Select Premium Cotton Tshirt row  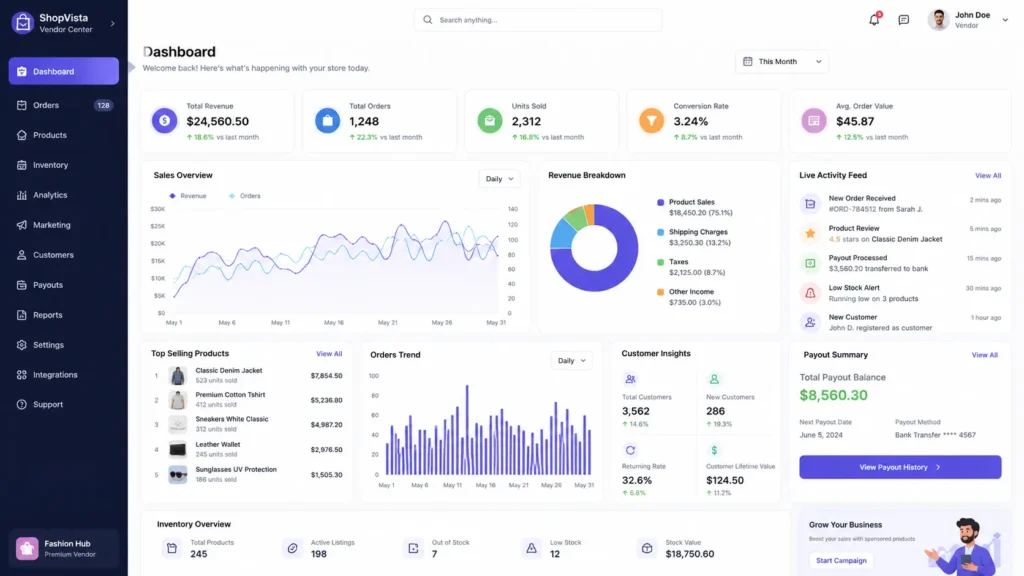click(247, 400)
